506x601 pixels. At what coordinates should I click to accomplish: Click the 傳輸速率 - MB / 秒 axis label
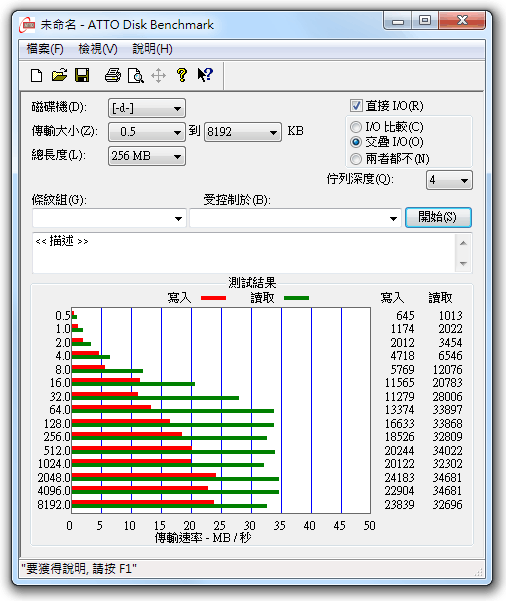click(x=203, y=537)
